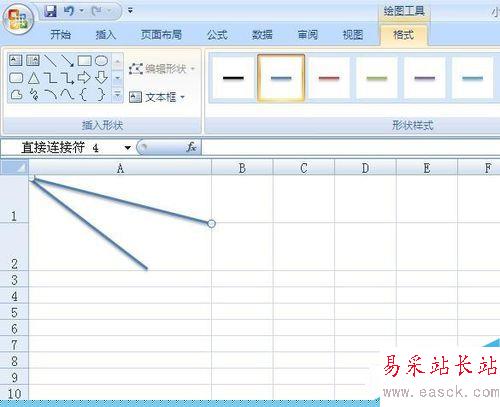Select the horizontal text box shape
This screenshot has height=407, width=500.
click(16, 61)
